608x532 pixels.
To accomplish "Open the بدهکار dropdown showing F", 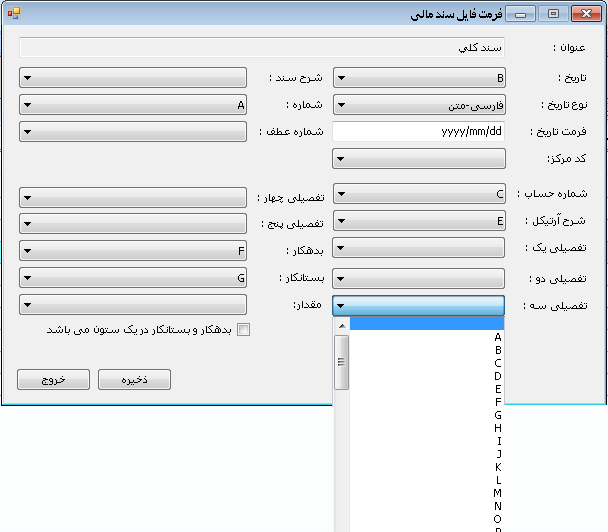I will coord(133,251).
